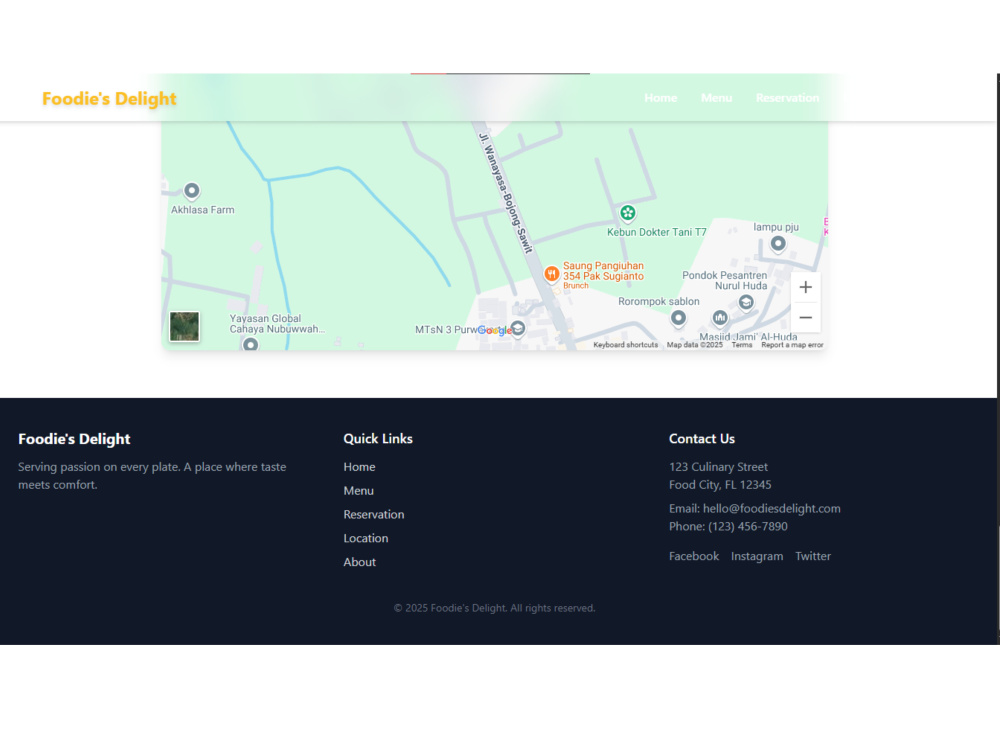The width and height of the screenshot is (1000, 750).
Task: Open map Keyboard shortcuts
Action: tap(626, 345)
